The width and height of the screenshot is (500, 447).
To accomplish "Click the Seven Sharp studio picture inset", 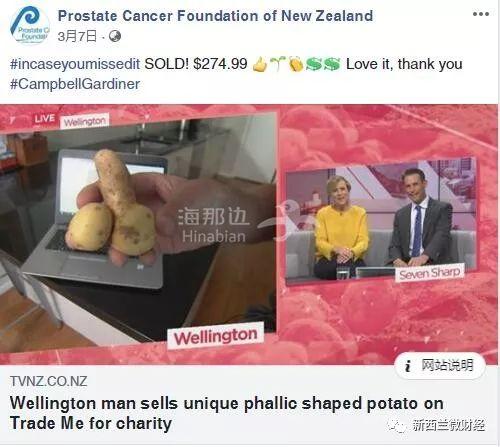I will (x=381, y=222).
